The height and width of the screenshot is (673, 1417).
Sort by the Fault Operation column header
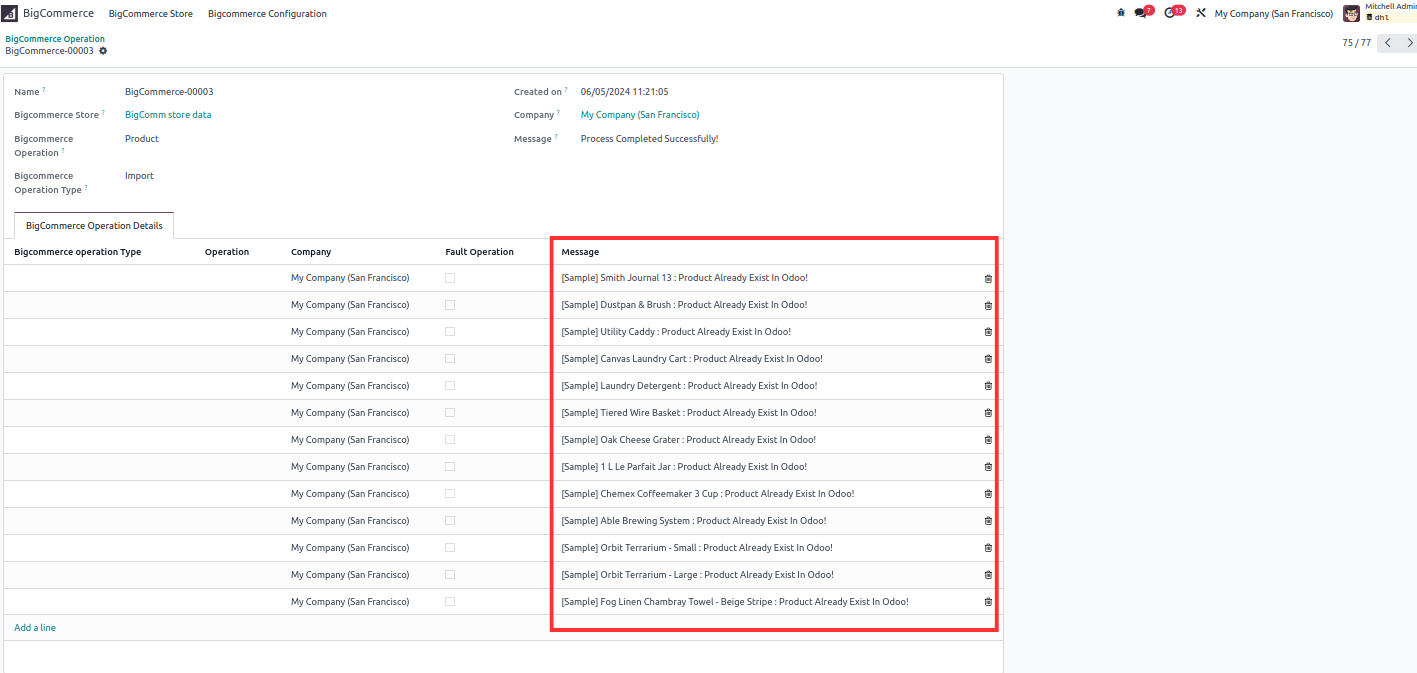[x=479, y=252]
